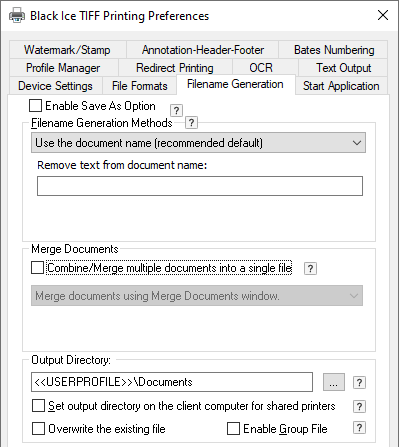Click the browse button for output directory
Image resolution: width=400 pixels, height=447 pixels.
334,382
